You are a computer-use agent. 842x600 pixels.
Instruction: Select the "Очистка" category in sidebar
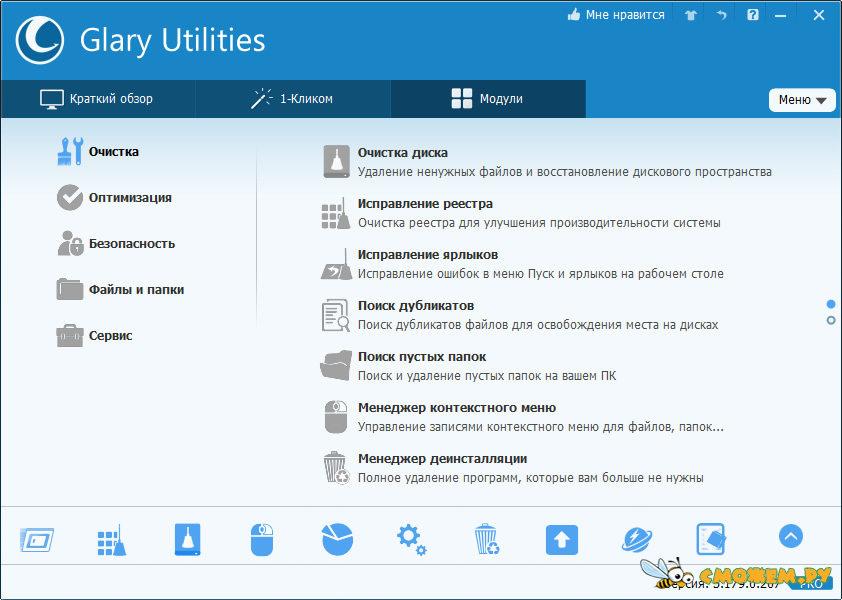[x=98, y=151]
